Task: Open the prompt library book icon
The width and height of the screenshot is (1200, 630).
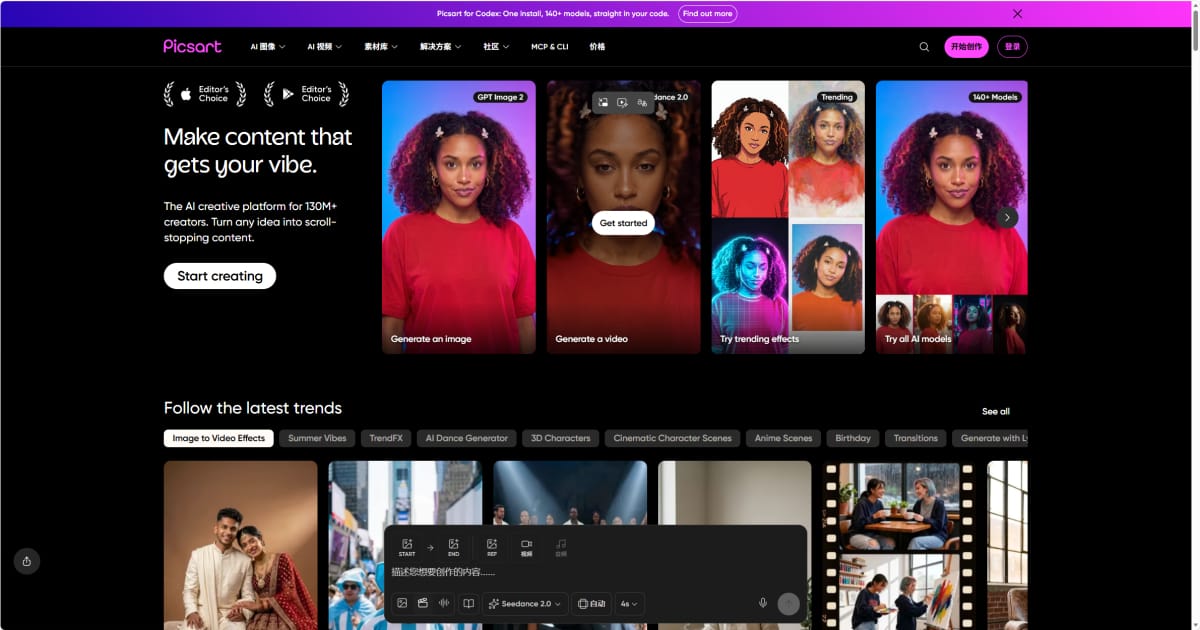Action: pyautogui.click(x=468, y=603)
